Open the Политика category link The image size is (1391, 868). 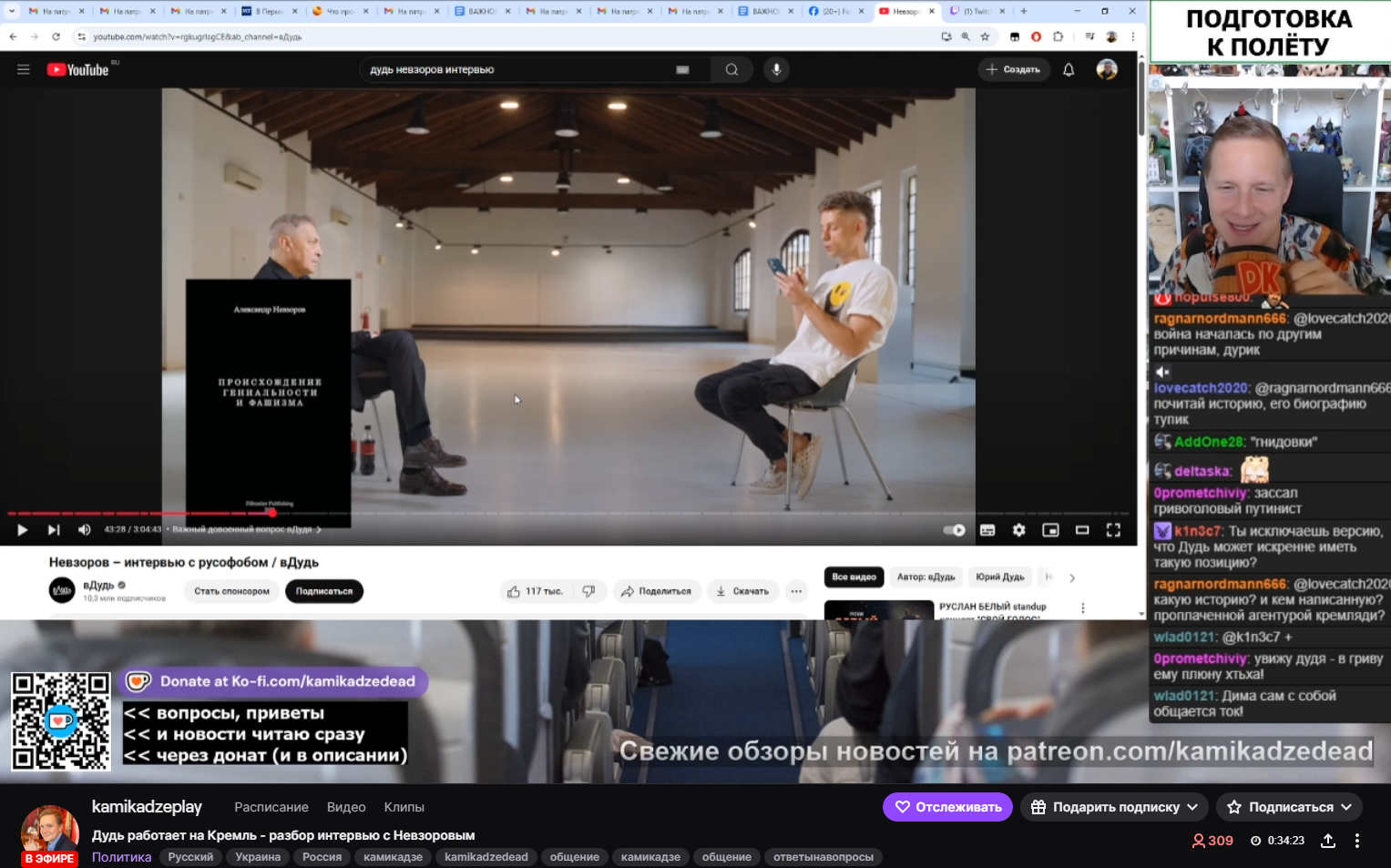(x=122, y=857)
